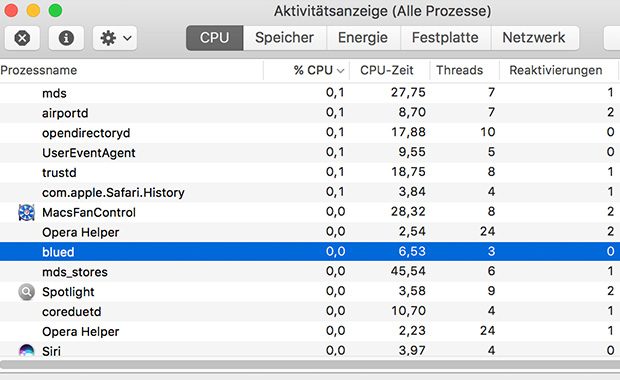Click the horizontal scrollbar below the process list

coord(310,364)
